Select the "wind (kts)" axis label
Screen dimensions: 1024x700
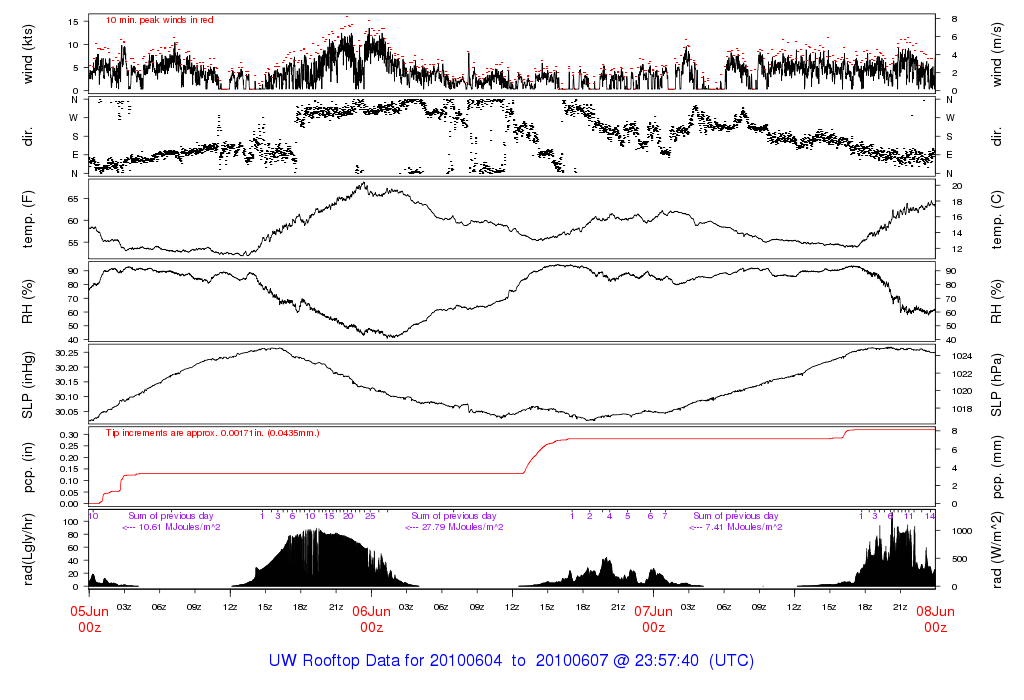coord(27,54)
